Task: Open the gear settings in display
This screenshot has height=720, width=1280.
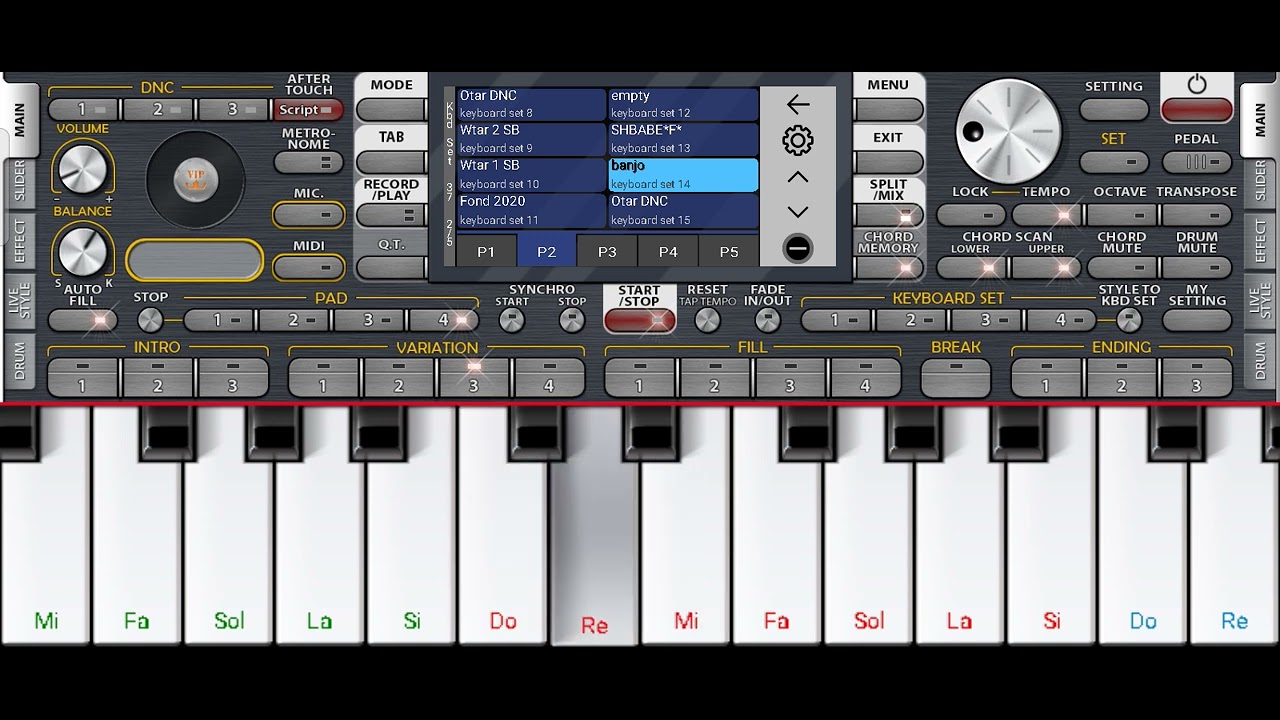Action: [798, 140]
